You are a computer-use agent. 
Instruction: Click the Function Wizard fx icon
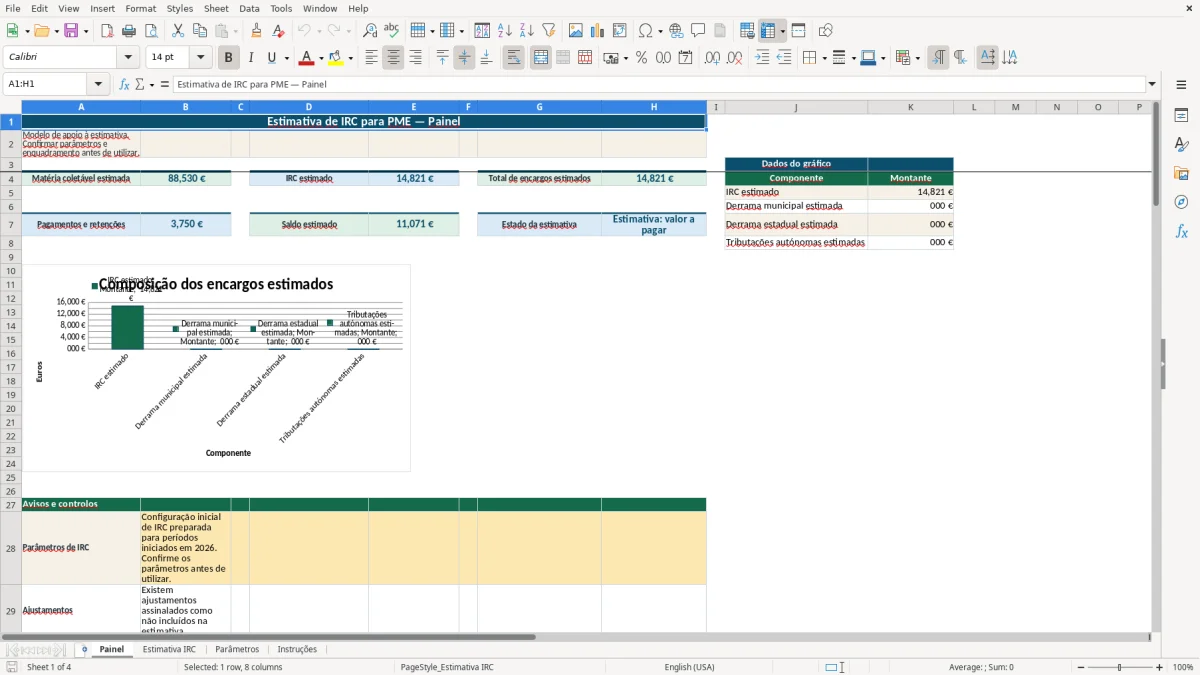(124, 84)
